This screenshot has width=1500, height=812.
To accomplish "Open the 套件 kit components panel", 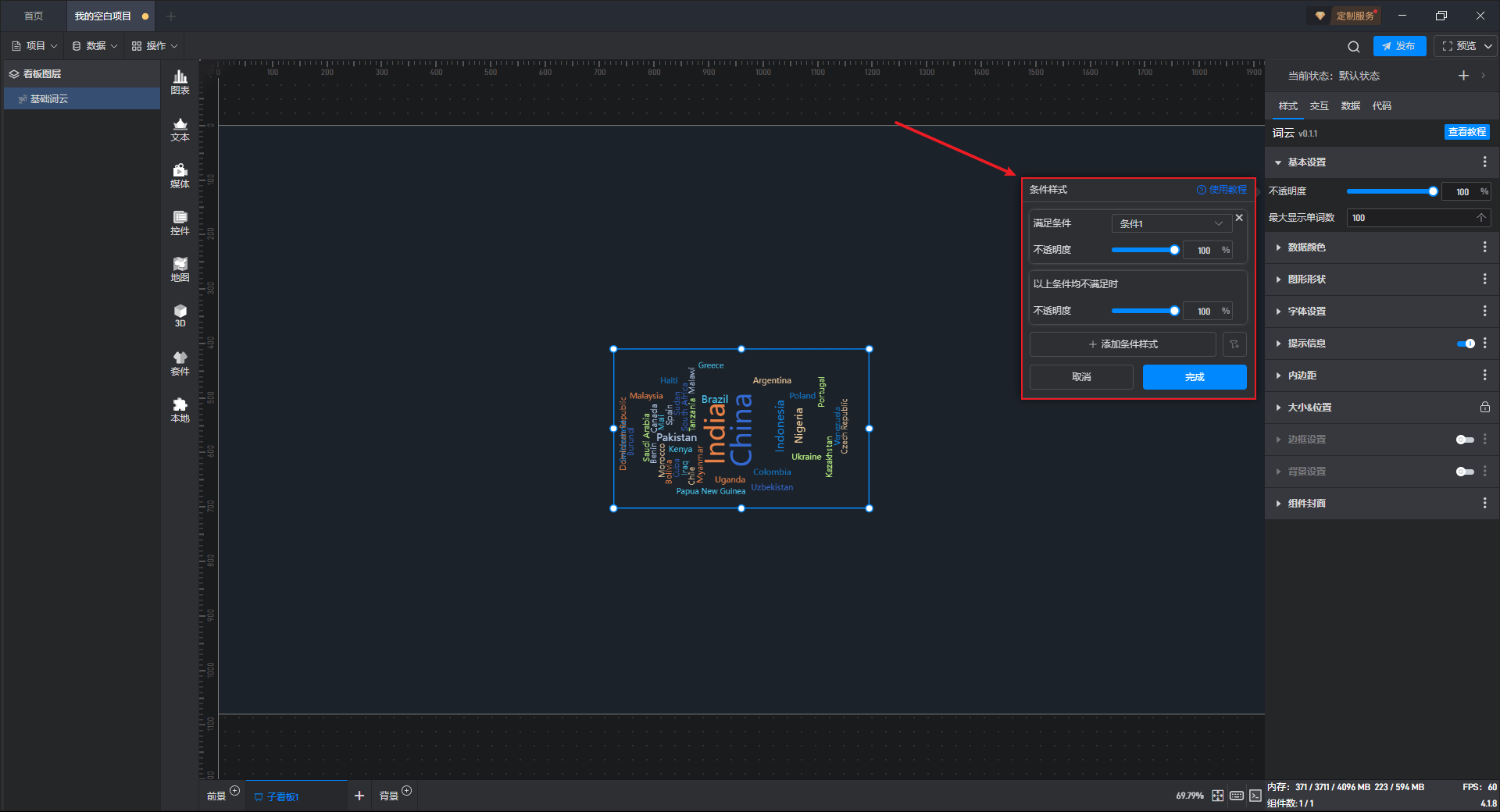I will 180,363.
